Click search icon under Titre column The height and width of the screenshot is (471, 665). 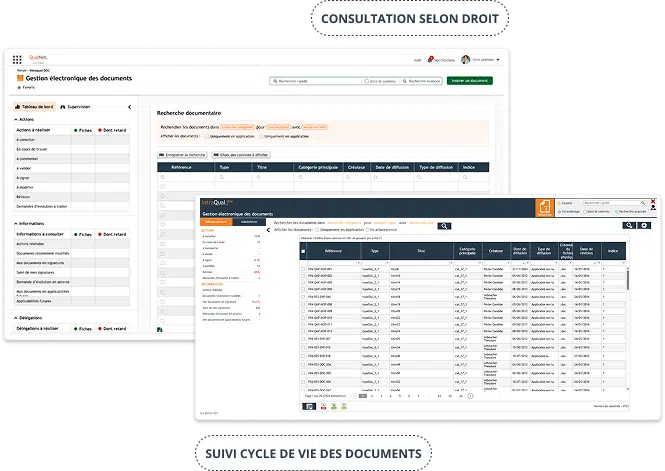click(x=258, y=177)
